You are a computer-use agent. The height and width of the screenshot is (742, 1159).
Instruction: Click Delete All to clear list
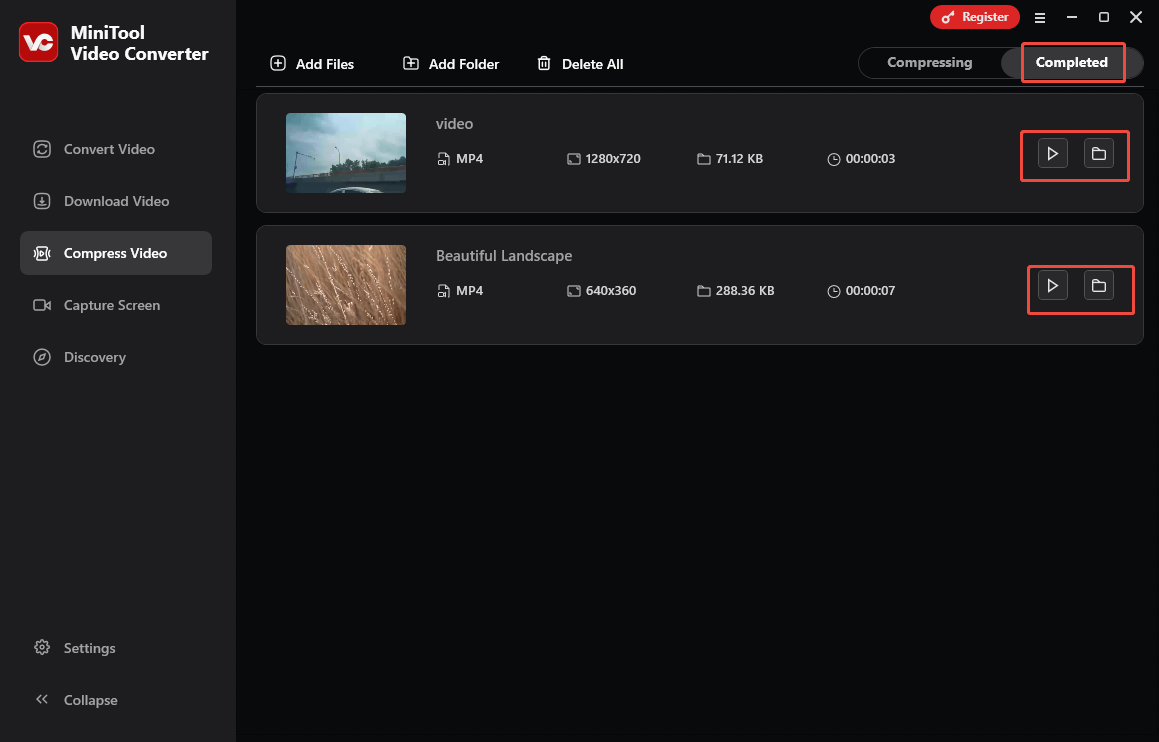580,64
